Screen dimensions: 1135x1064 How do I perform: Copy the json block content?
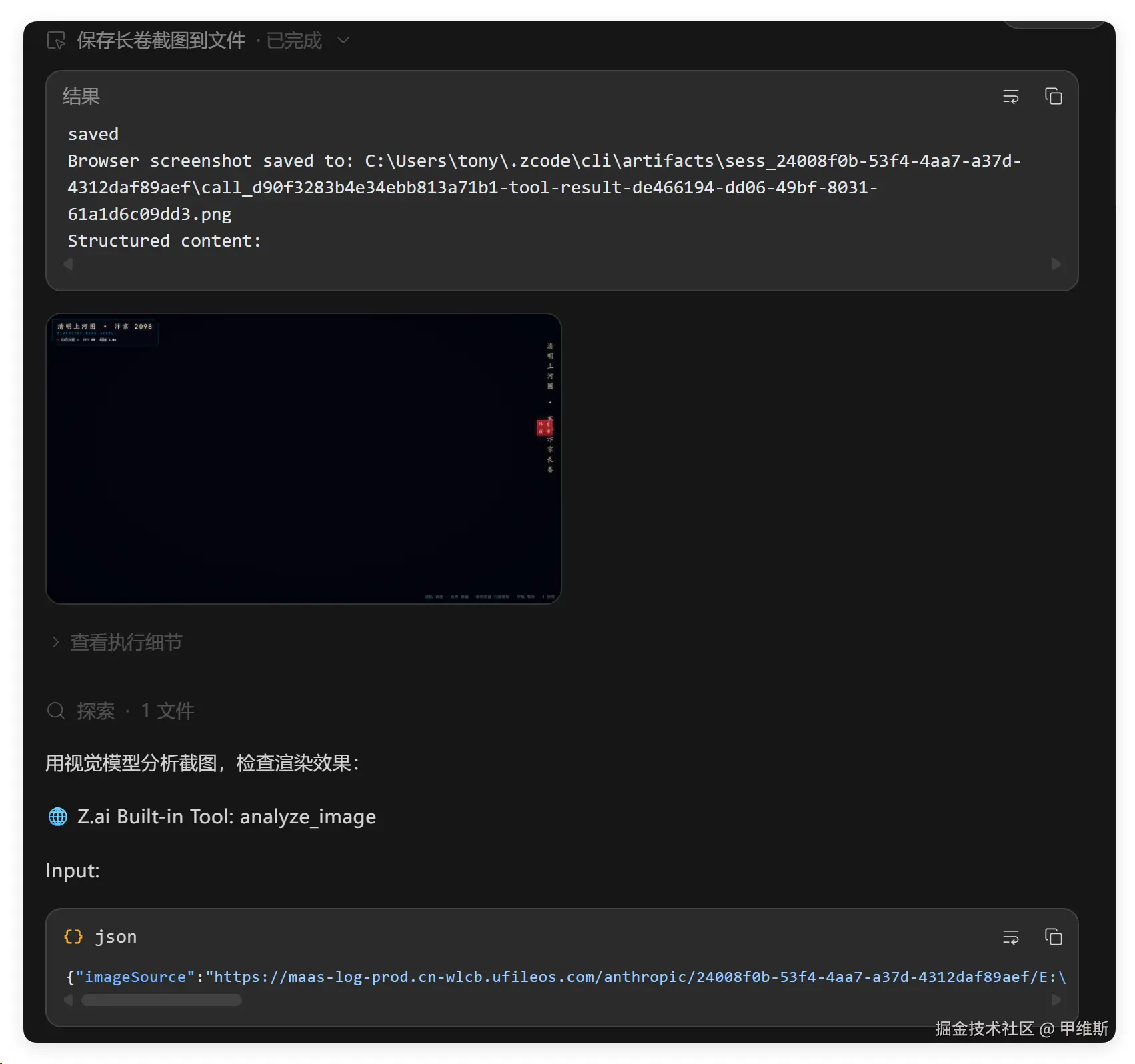pyautogui.click(x=1053, y=937)
